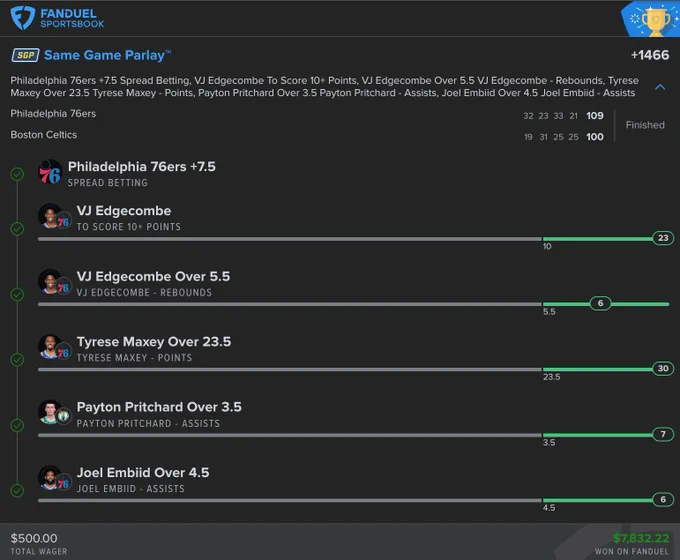
Task: Click Boston Celtics team name in scoreboard
Action: (x=44, y=135)
